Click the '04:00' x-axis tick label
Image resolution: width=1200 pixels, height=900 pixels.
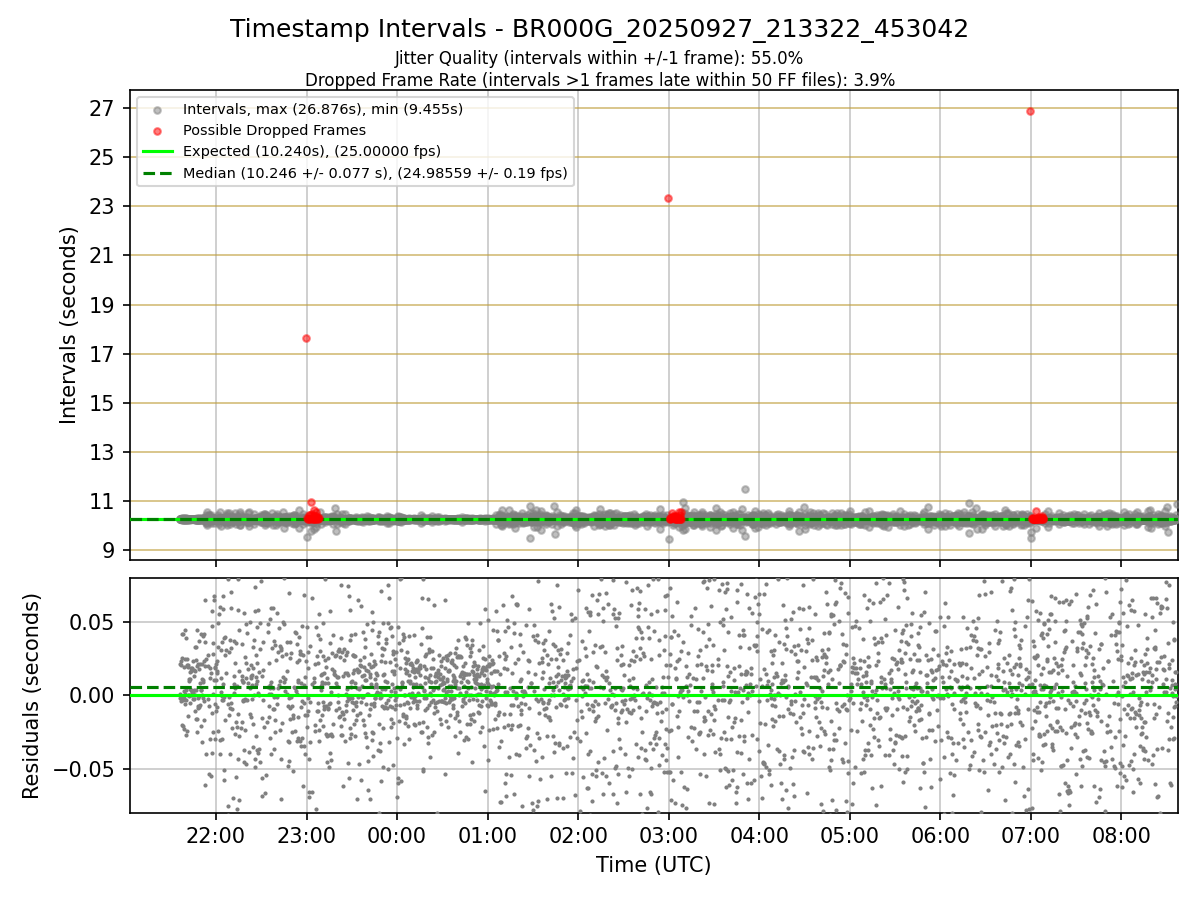tap(759, 835)
